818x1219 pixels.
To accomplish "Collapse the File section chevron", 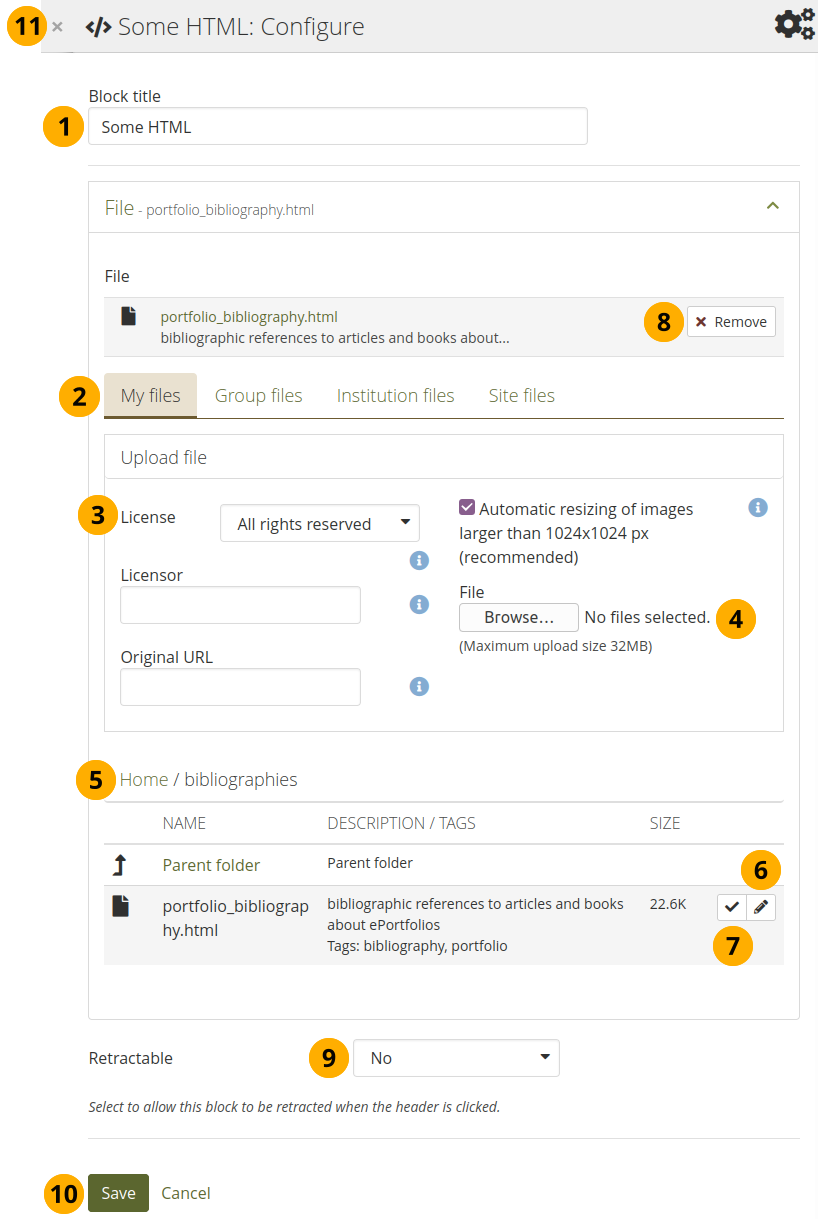I will (772, 205).
